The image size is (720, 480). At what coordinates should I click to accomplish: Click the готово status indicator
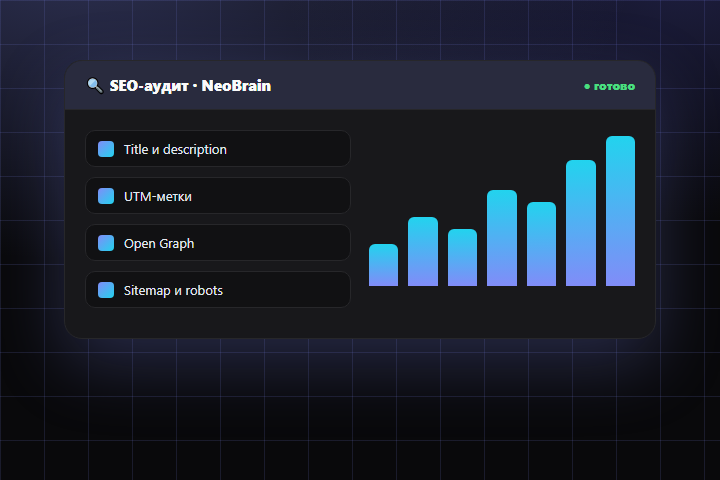click(609, 86)
